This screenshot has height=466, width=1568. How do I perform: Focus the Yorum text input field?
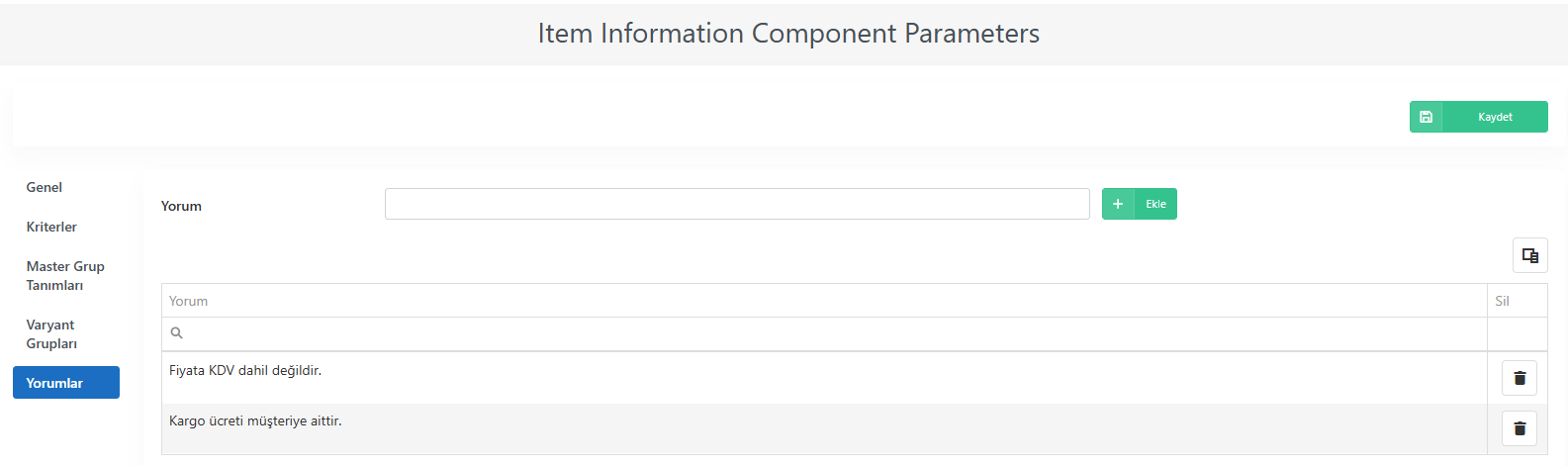[x=737, y=204]
